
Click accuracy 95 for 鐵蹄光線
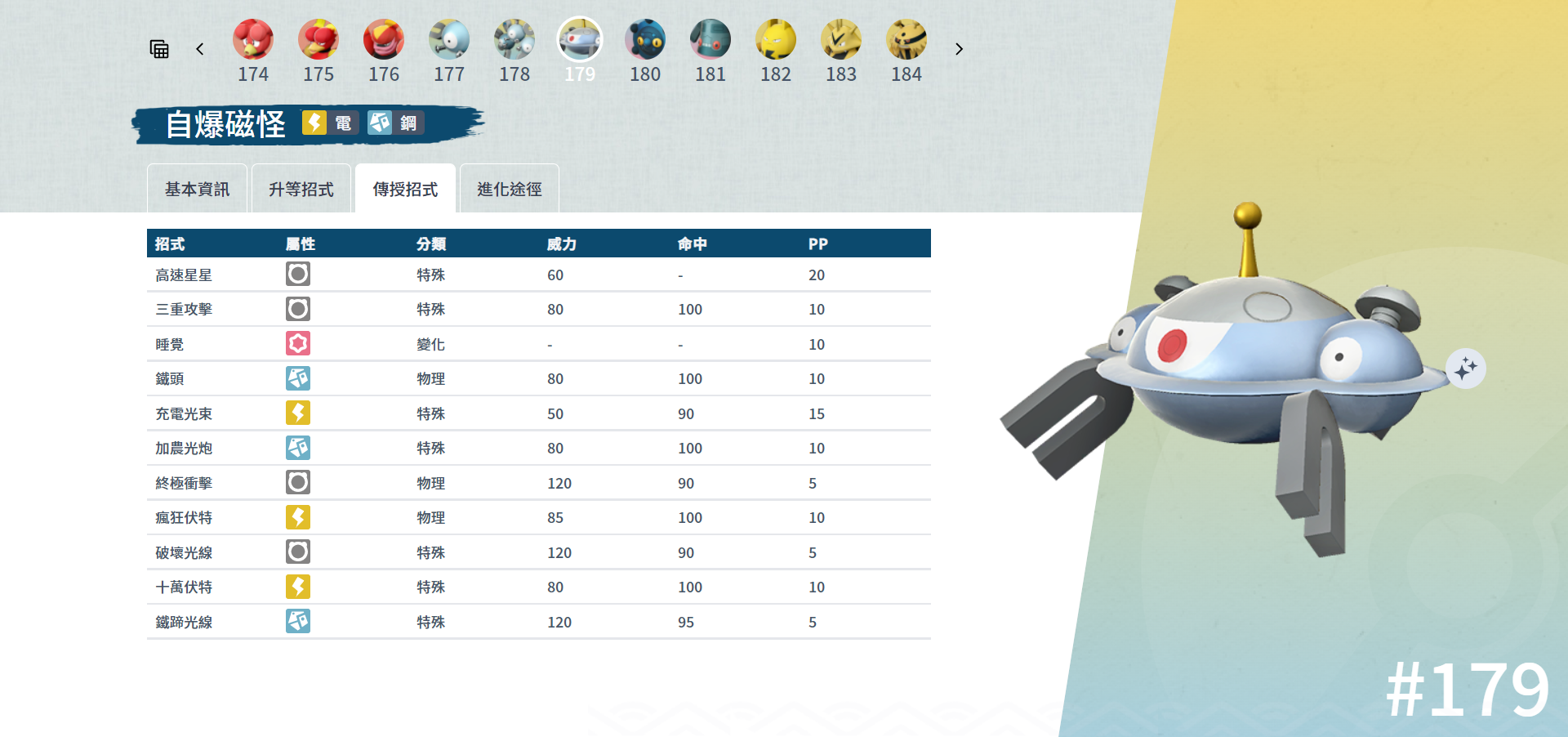686,623
